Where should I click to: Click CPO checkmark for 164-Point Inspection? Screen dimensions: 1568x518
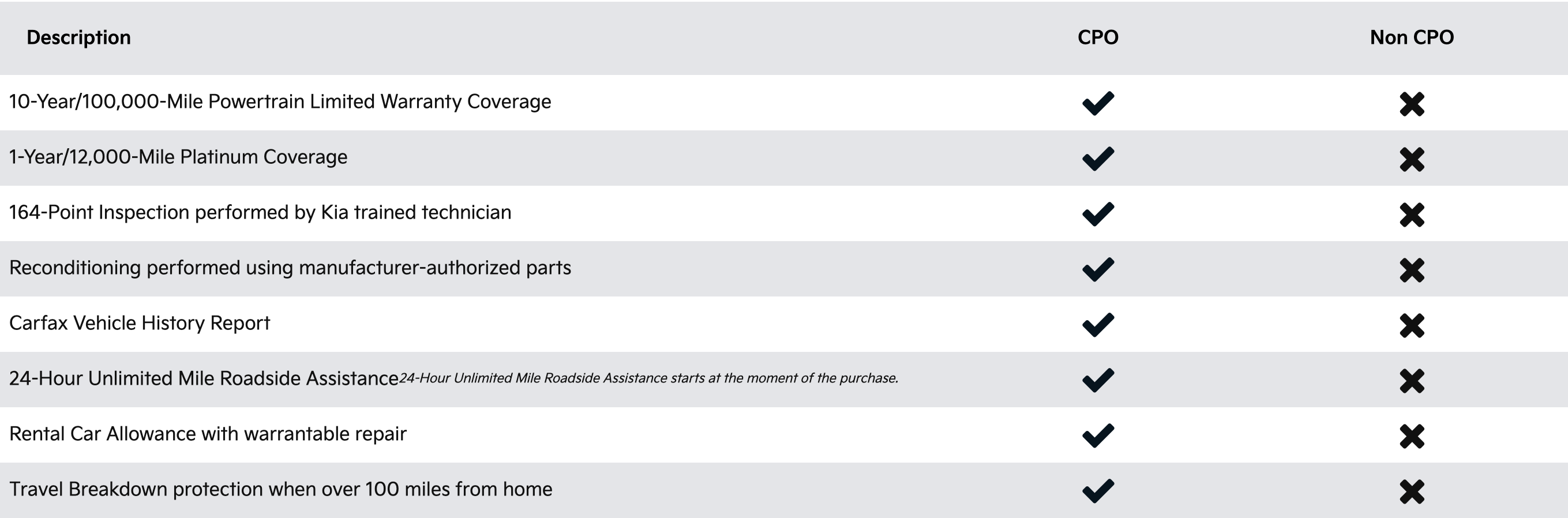click(1098, 213)
